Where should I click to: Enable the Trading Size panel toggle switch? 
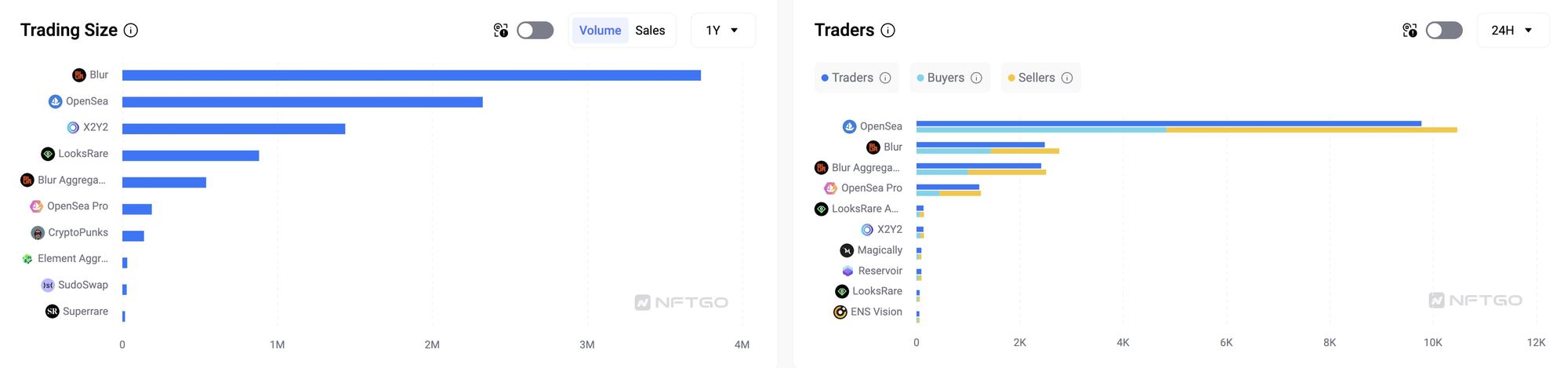(x=535, y=31)
